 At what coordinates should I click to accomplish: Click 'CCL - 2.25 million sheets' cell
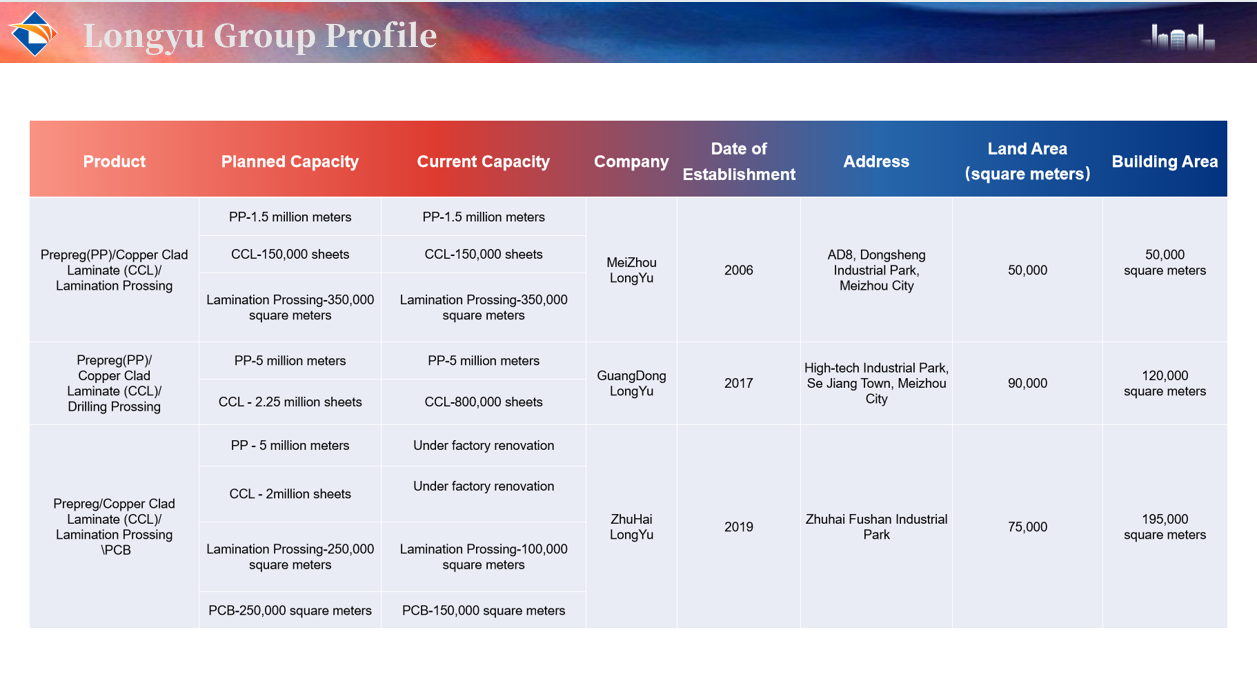click(x=290, y=402)
